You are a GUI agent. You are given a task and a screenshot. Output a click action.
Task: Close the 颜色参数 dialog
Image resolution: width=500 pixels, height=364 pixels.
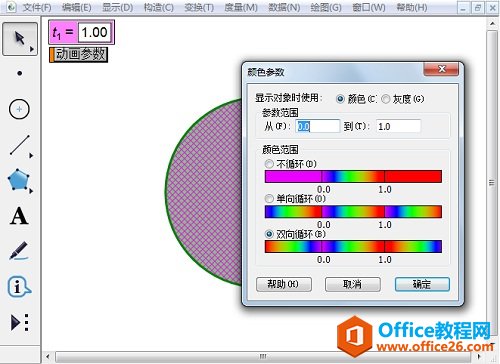coord(441,69)
